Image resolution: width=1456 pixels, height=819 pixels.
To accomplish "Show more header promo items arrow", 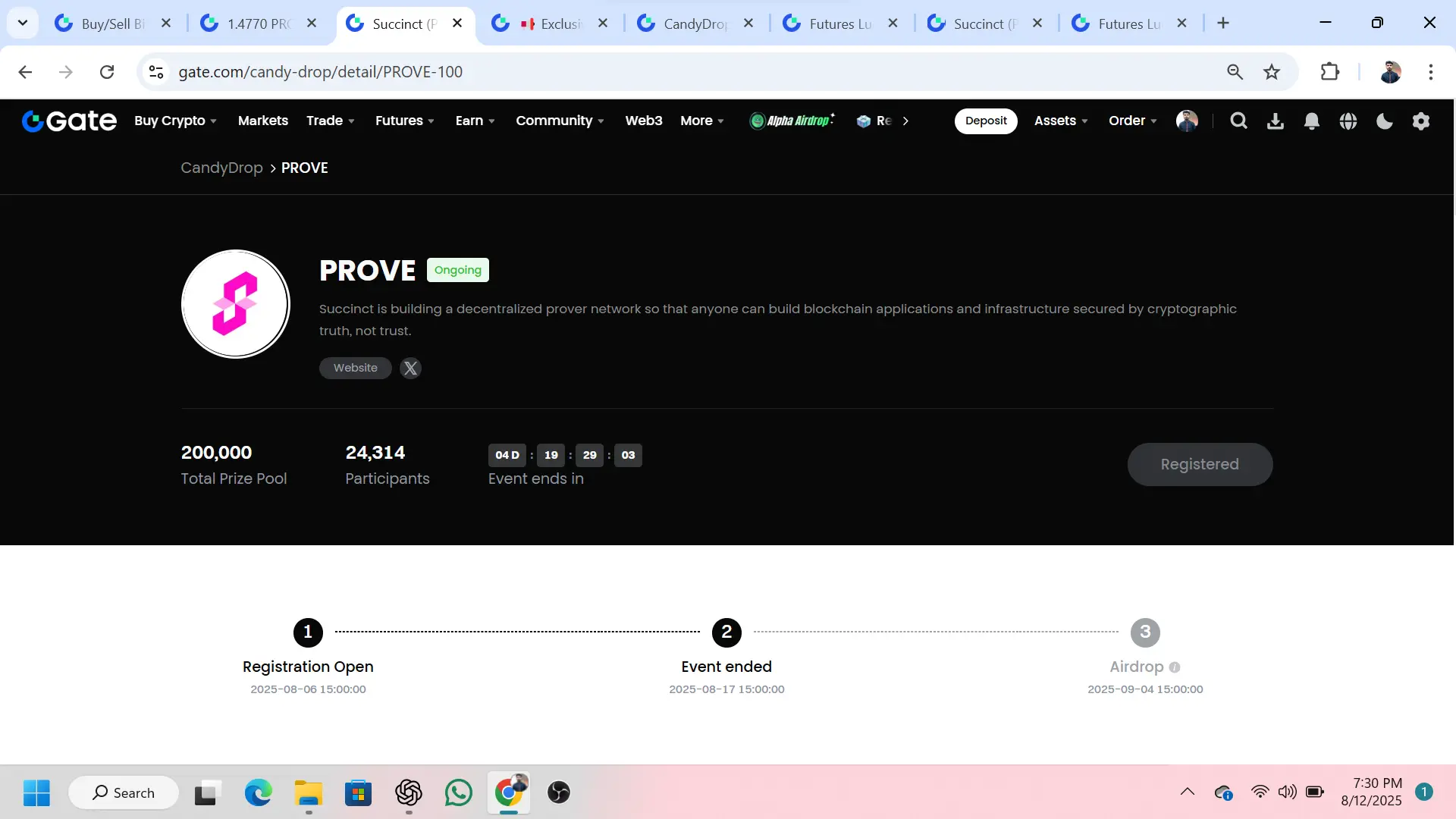I will coord(905,121).
